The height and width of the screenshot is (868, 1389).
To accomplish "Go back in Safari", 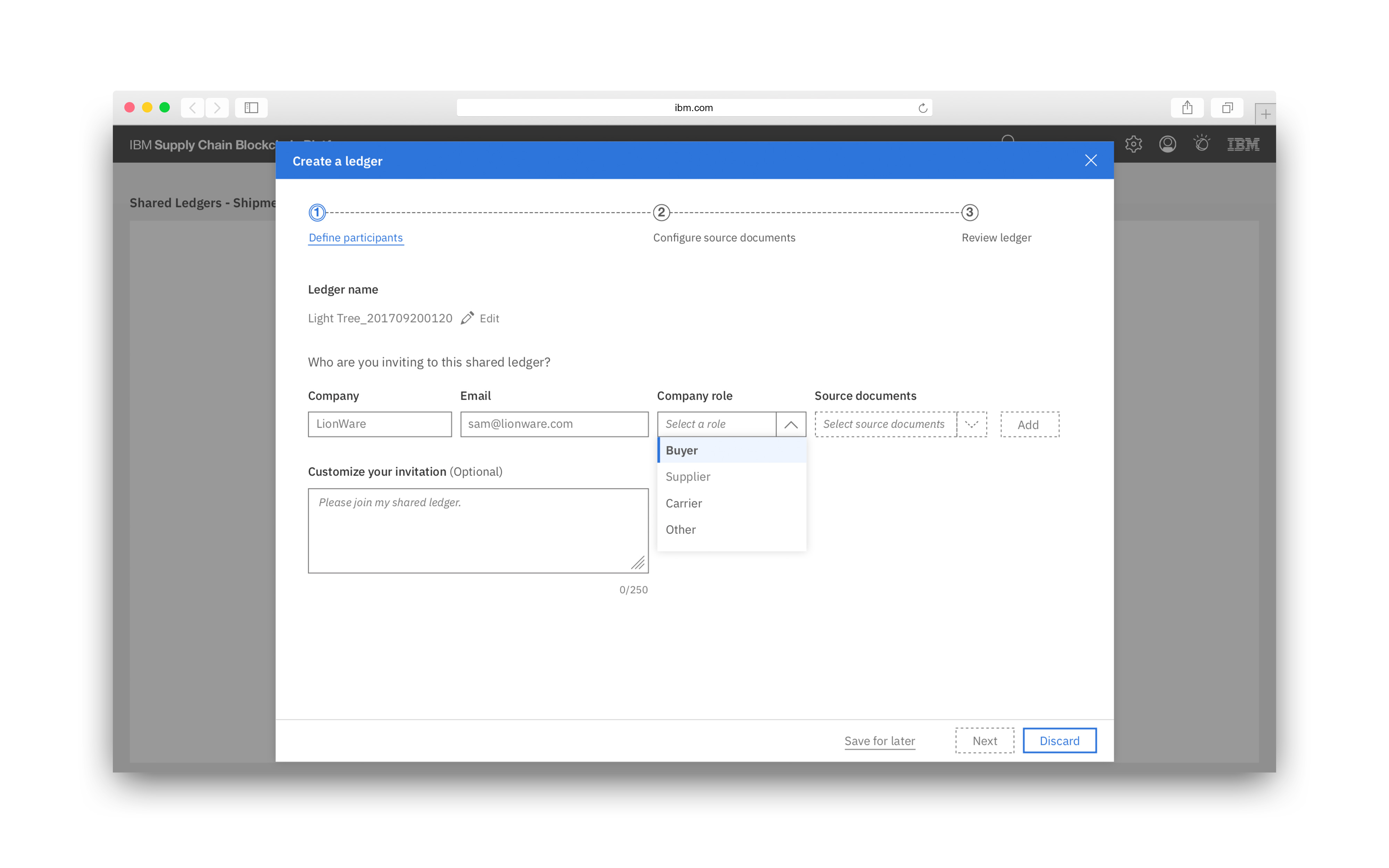I will 193,108.
